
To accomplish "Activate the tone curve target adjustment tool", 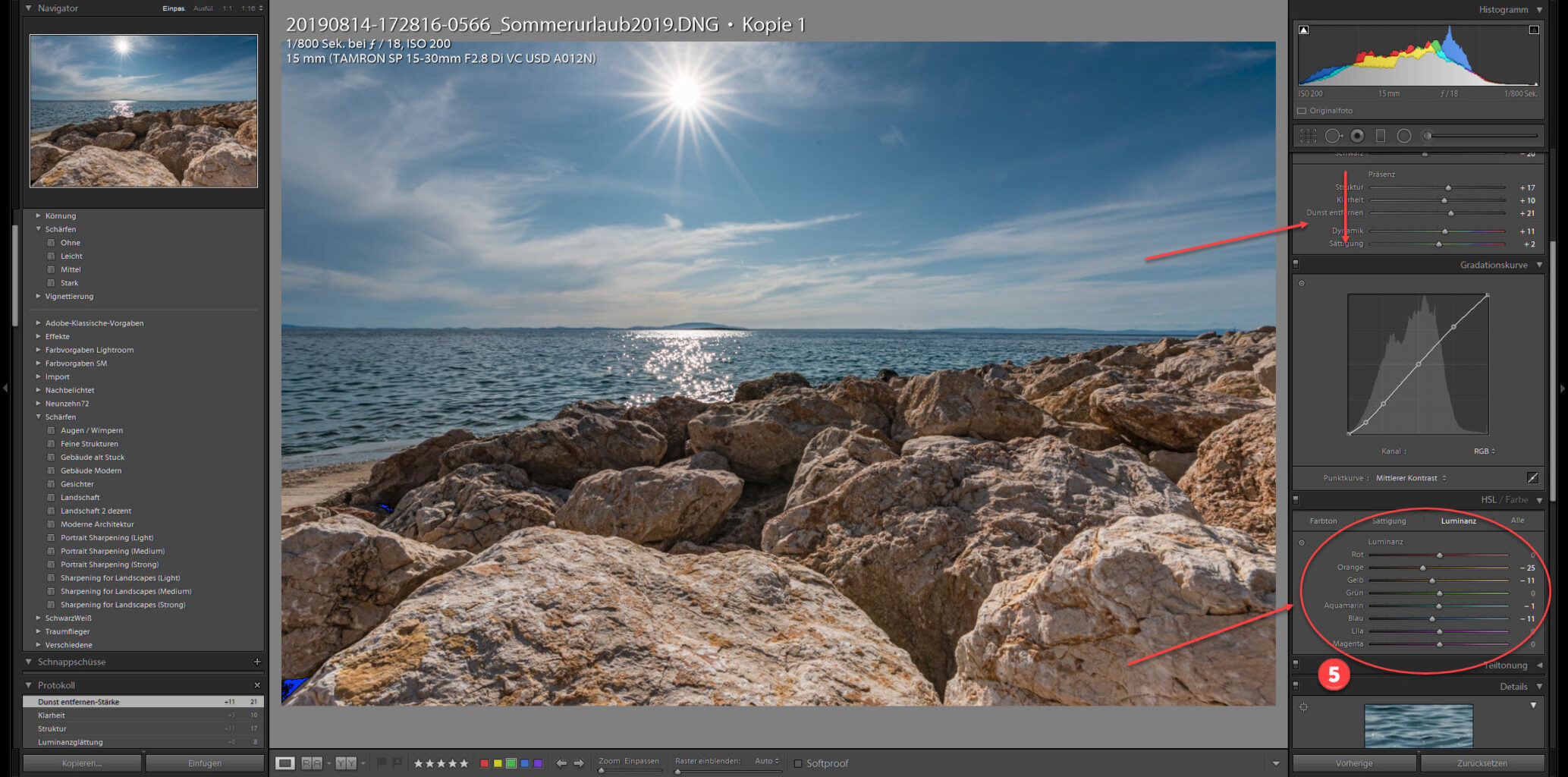I will [1302, 284].
